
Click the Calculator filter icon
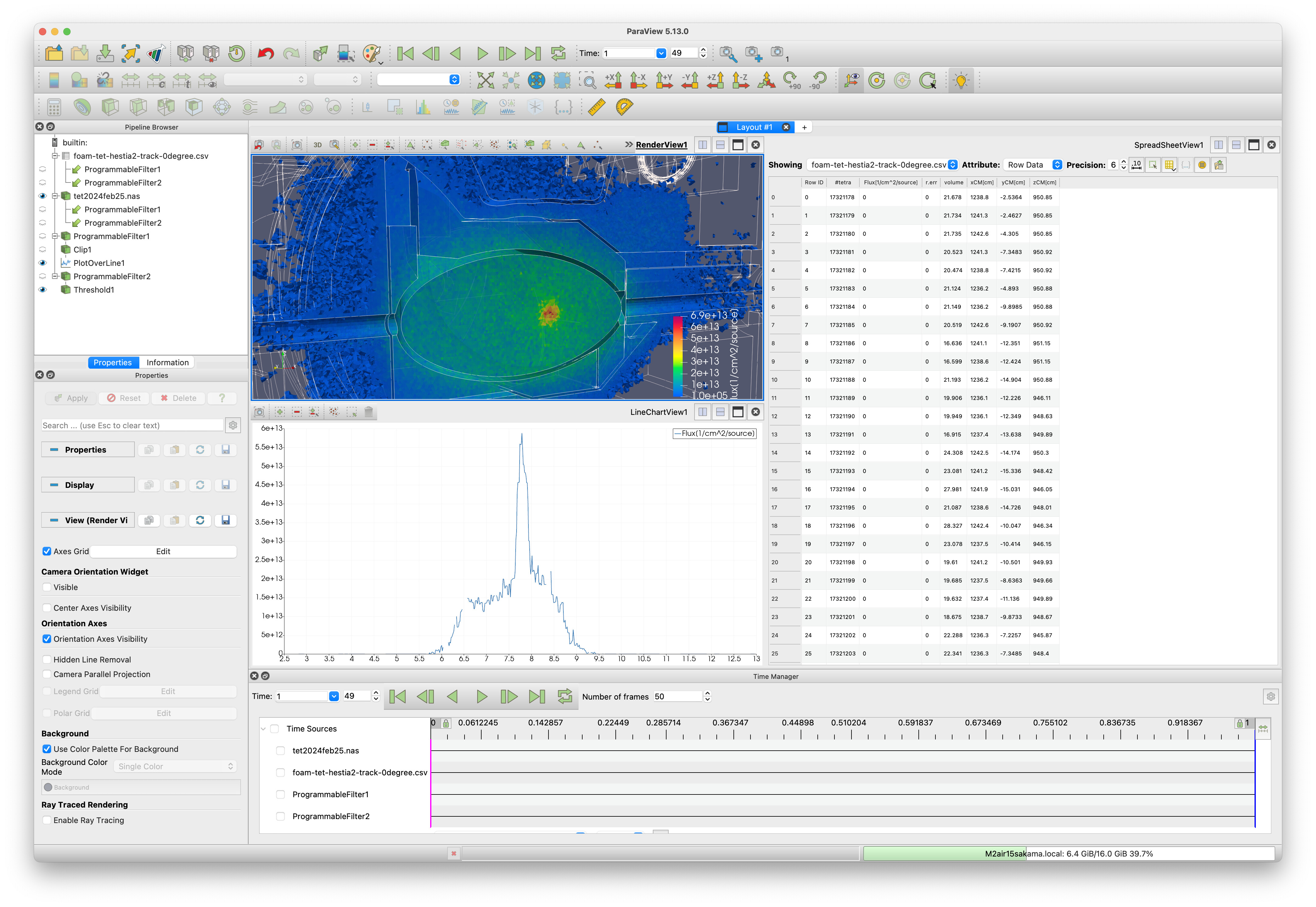coord(54,107)
